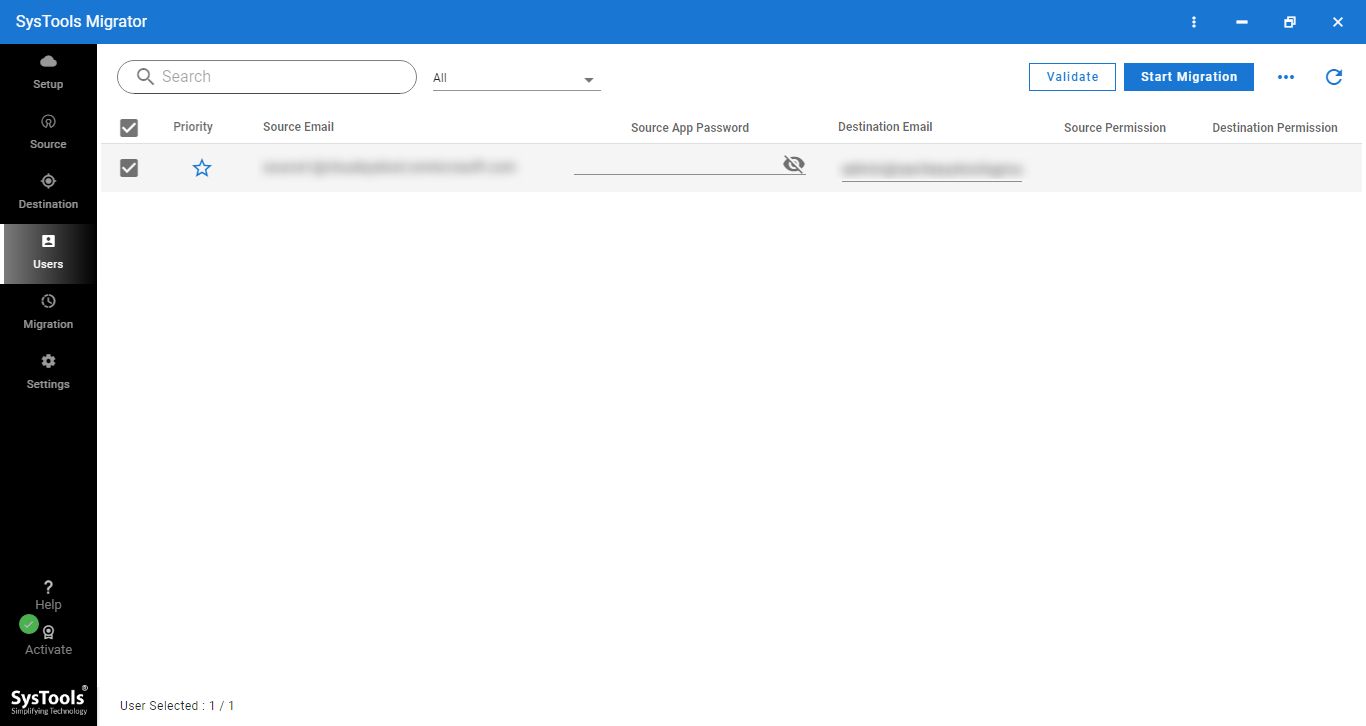Go to the Destination tab

click(48, 192)
